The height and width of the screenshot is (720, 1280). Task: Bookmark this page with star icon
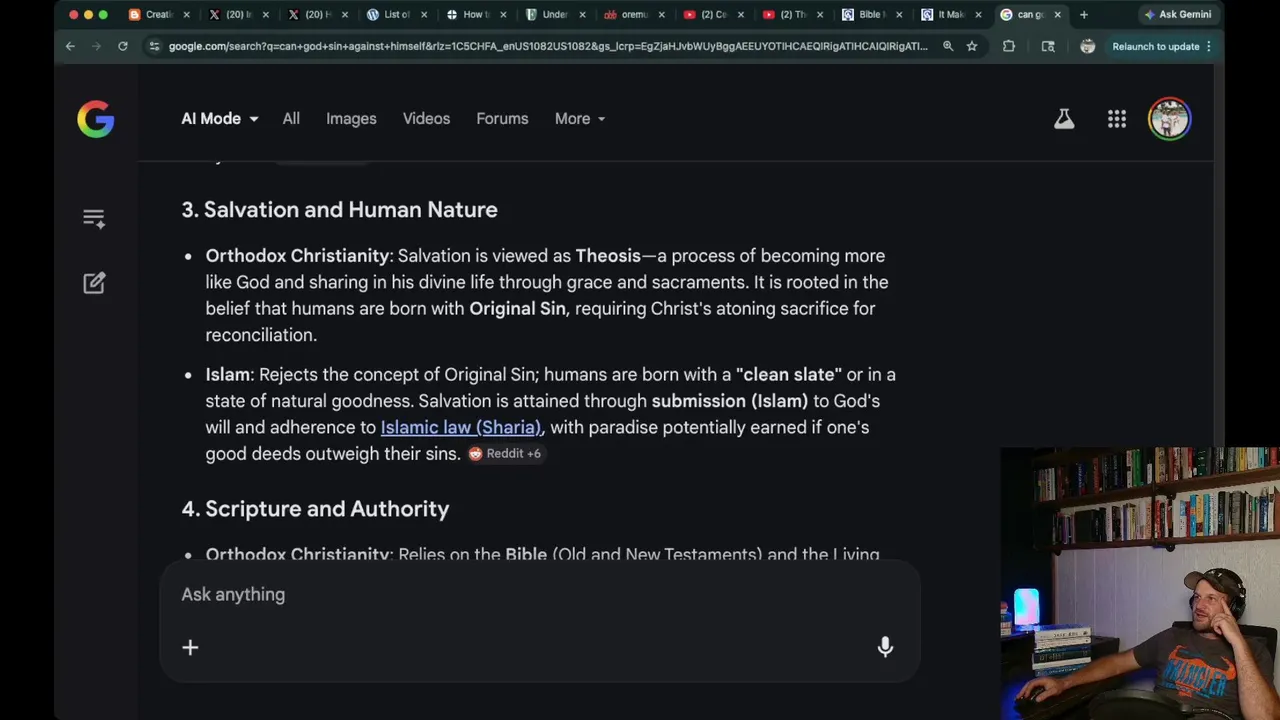tap(971, 46)
